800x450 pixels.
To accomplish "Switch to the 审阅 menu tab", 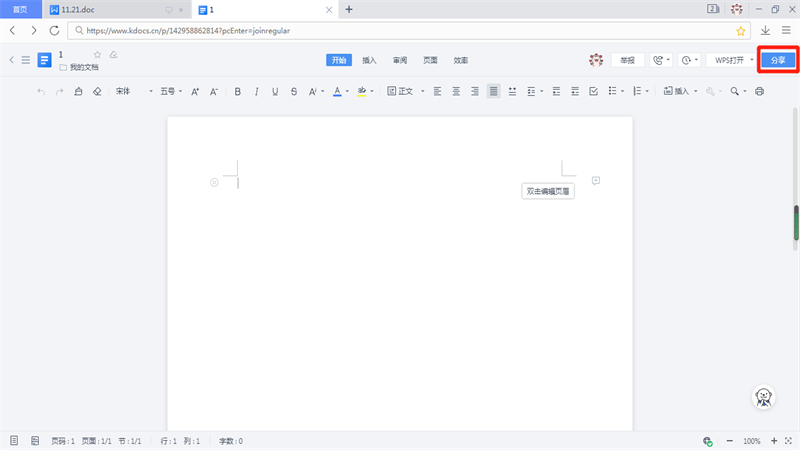I will click(399, 60).
